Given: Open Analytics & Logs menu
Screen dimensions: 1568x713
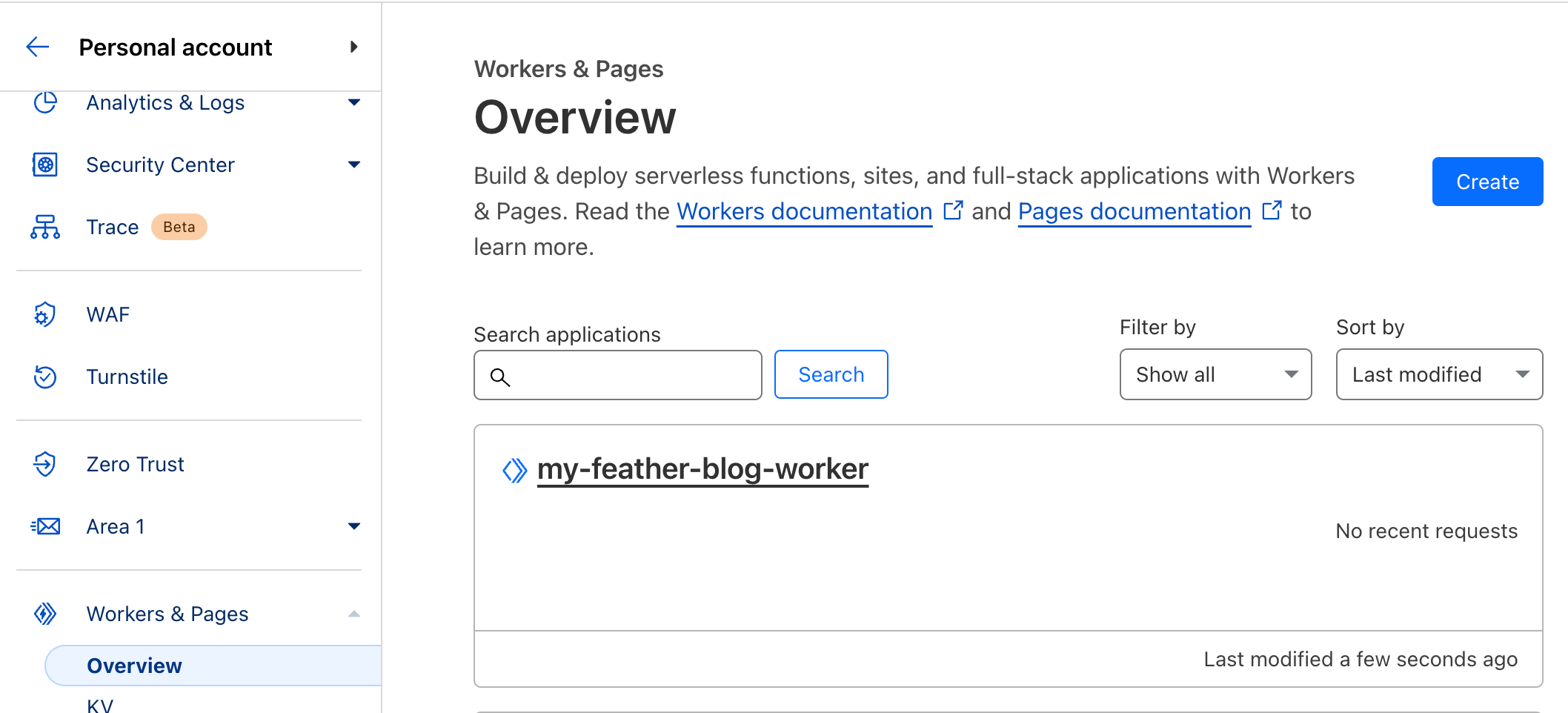Looking at the screenshot, I should point(165,102).
